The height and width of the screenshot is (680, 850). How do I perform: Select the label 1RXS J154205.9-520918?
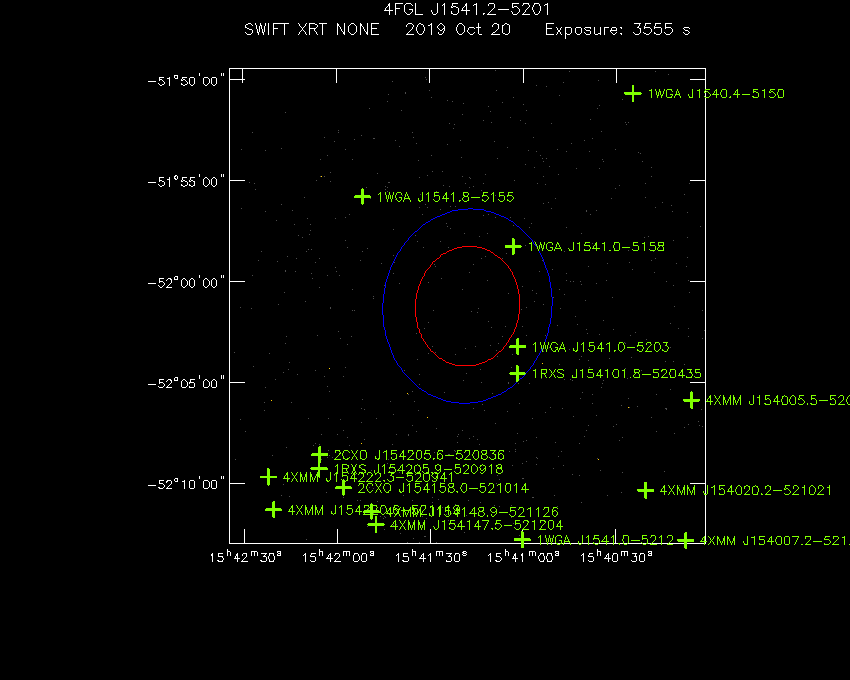pos(418,469)
